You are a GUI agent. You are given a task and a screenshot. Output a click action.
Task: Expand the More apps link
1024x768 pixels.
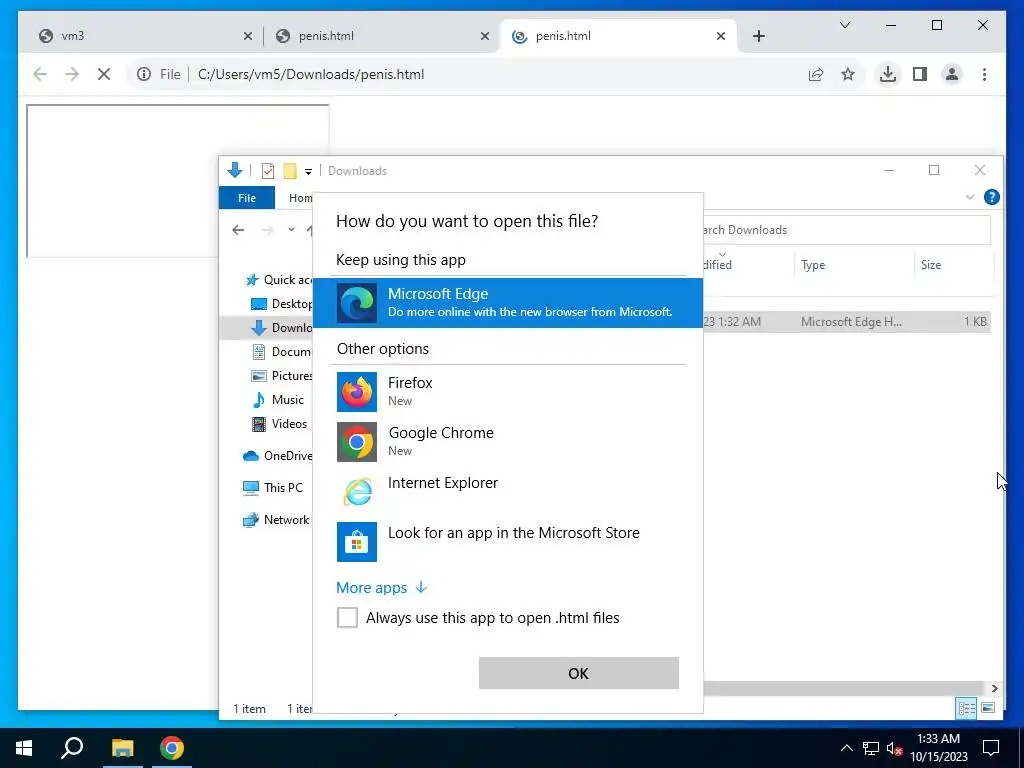coord(381,588)
